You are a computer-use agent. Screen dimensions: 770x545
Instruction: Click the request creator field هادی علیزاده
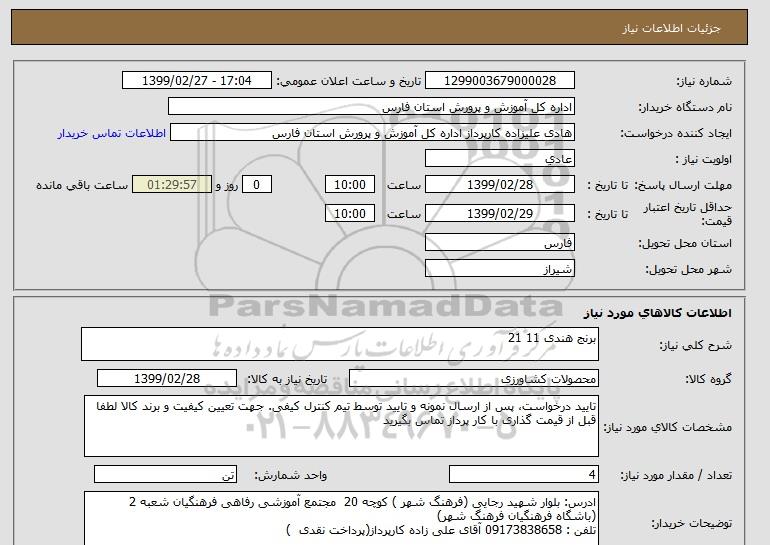372,133
